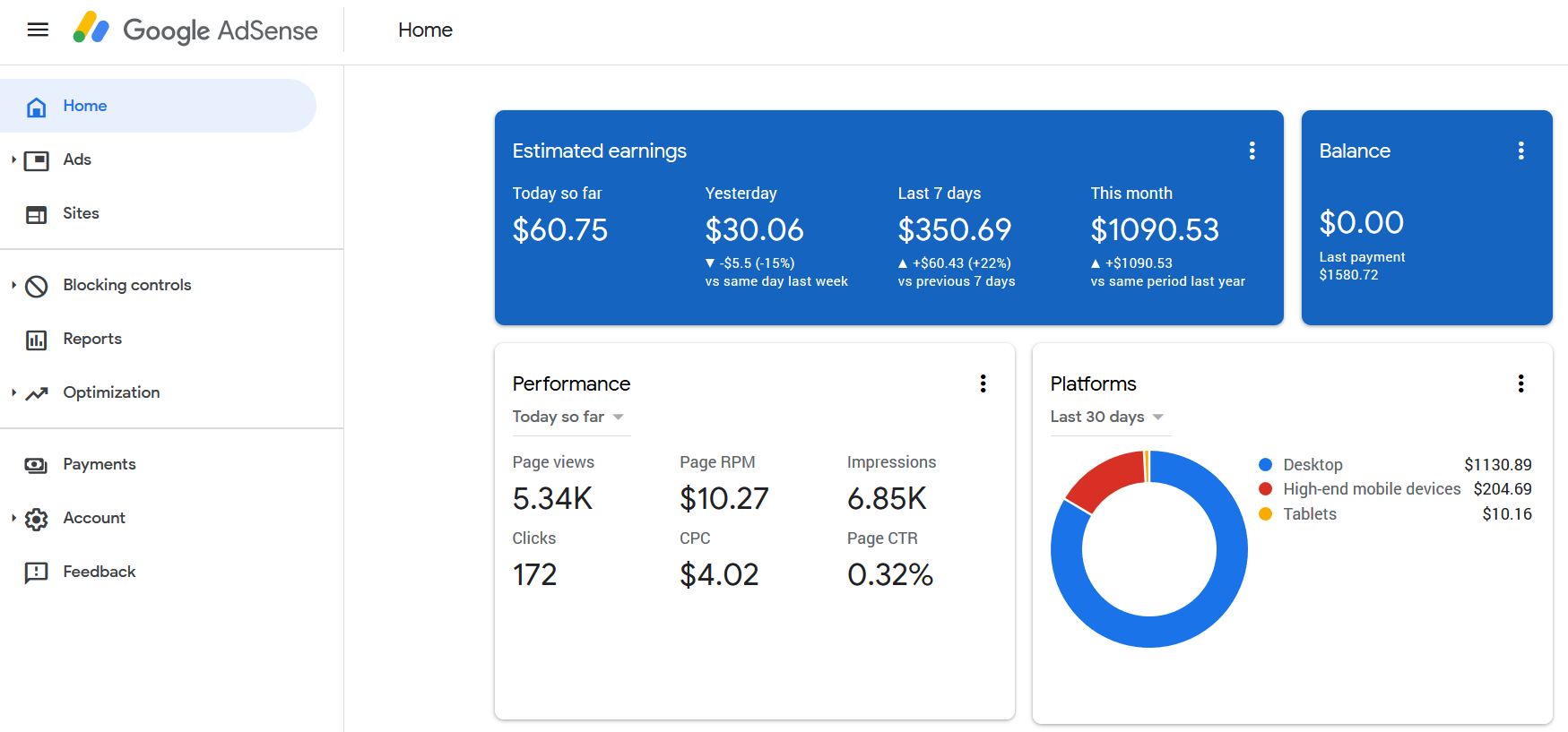Image resolution: width=1568 pixels, height=732 pixels.
Task: Click the Feedback icon in sidebar
Action: (37, 573)
